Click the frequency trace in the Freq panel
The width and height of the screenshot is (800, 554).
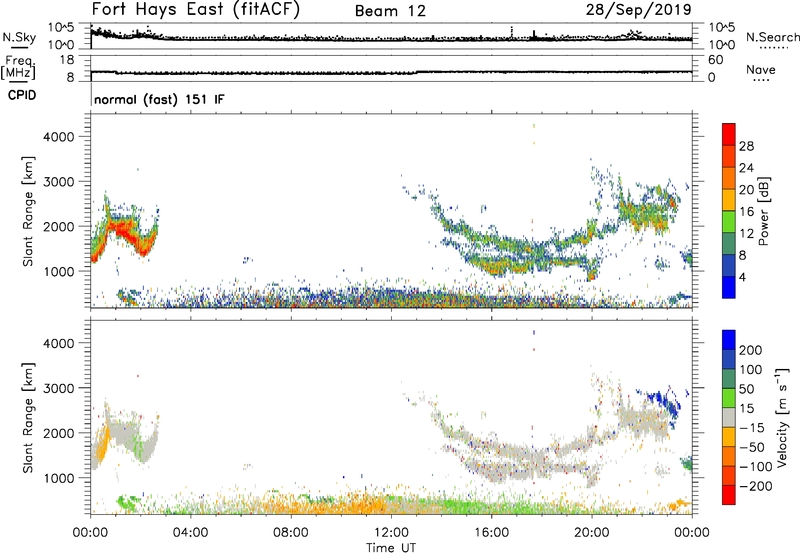coord(391,72)
